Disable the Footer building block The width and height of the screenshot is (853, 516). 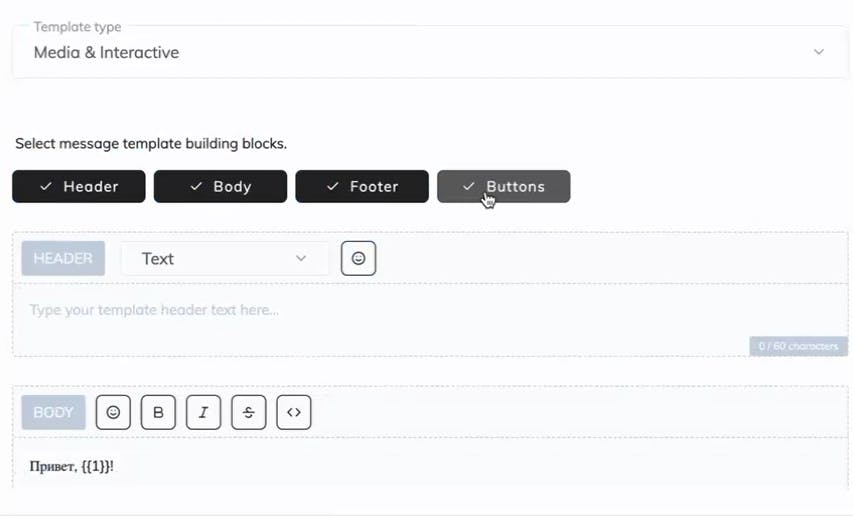[362, 187]
